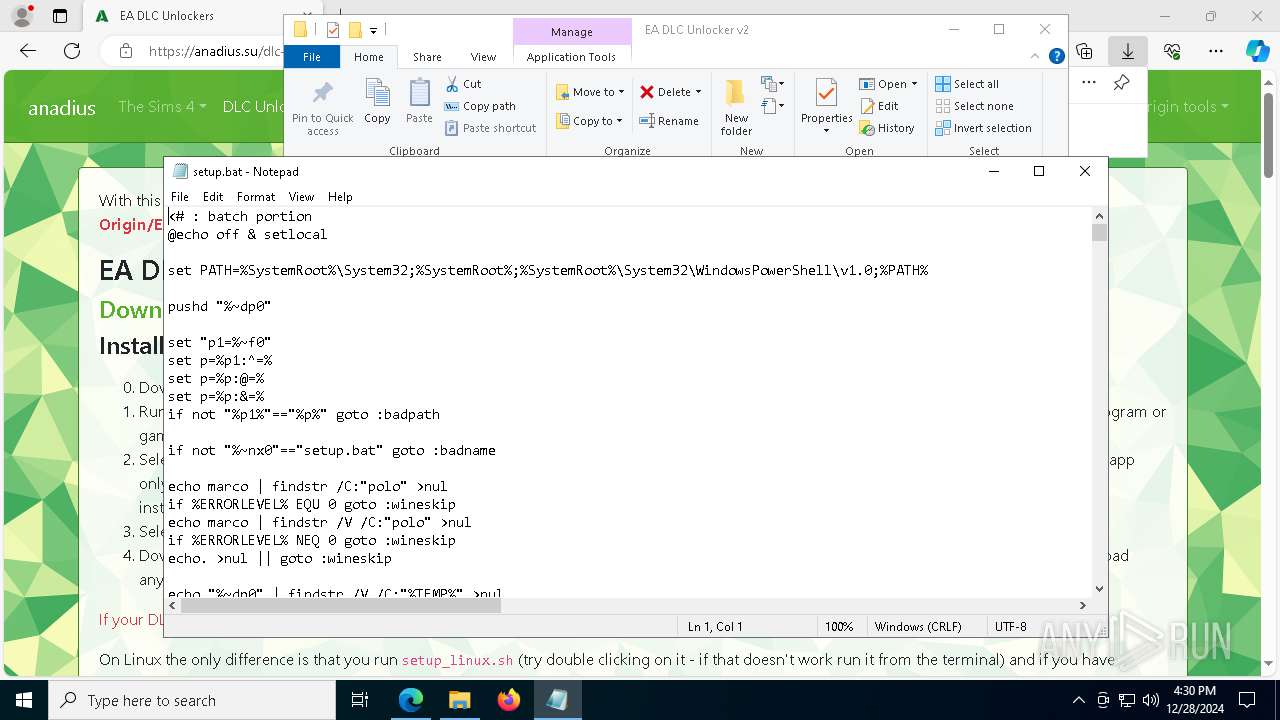Refresh the Edge page
The width and height of the screenshot is (1280, 720).
point(72,51)
